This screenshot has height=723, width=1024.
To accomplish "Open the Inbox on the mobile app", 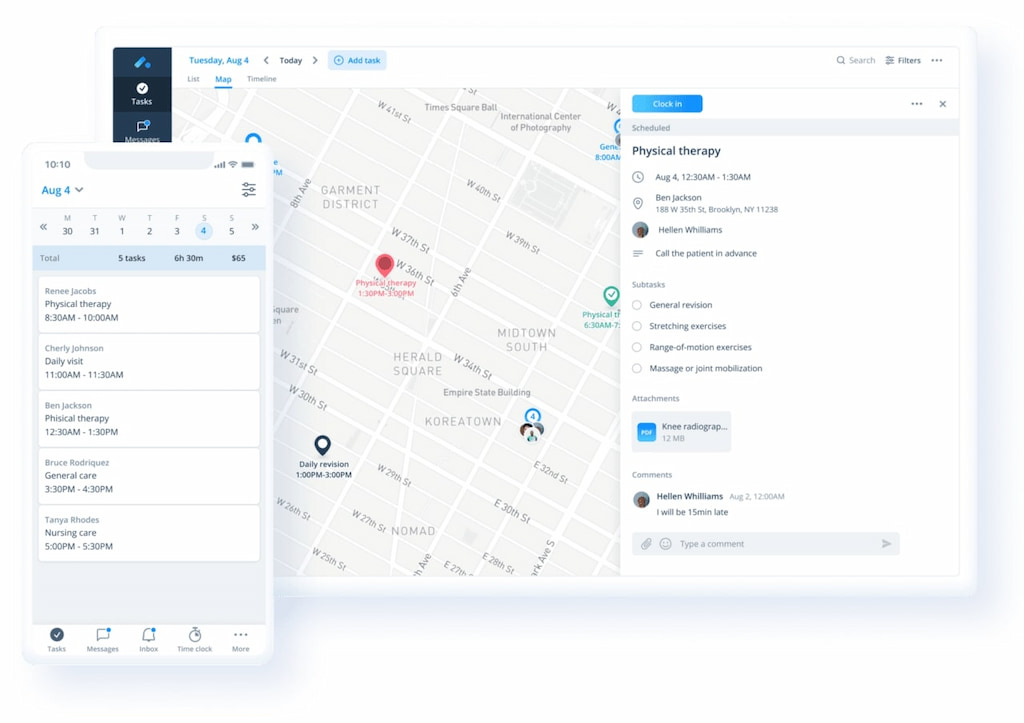I will pos(148,639).
